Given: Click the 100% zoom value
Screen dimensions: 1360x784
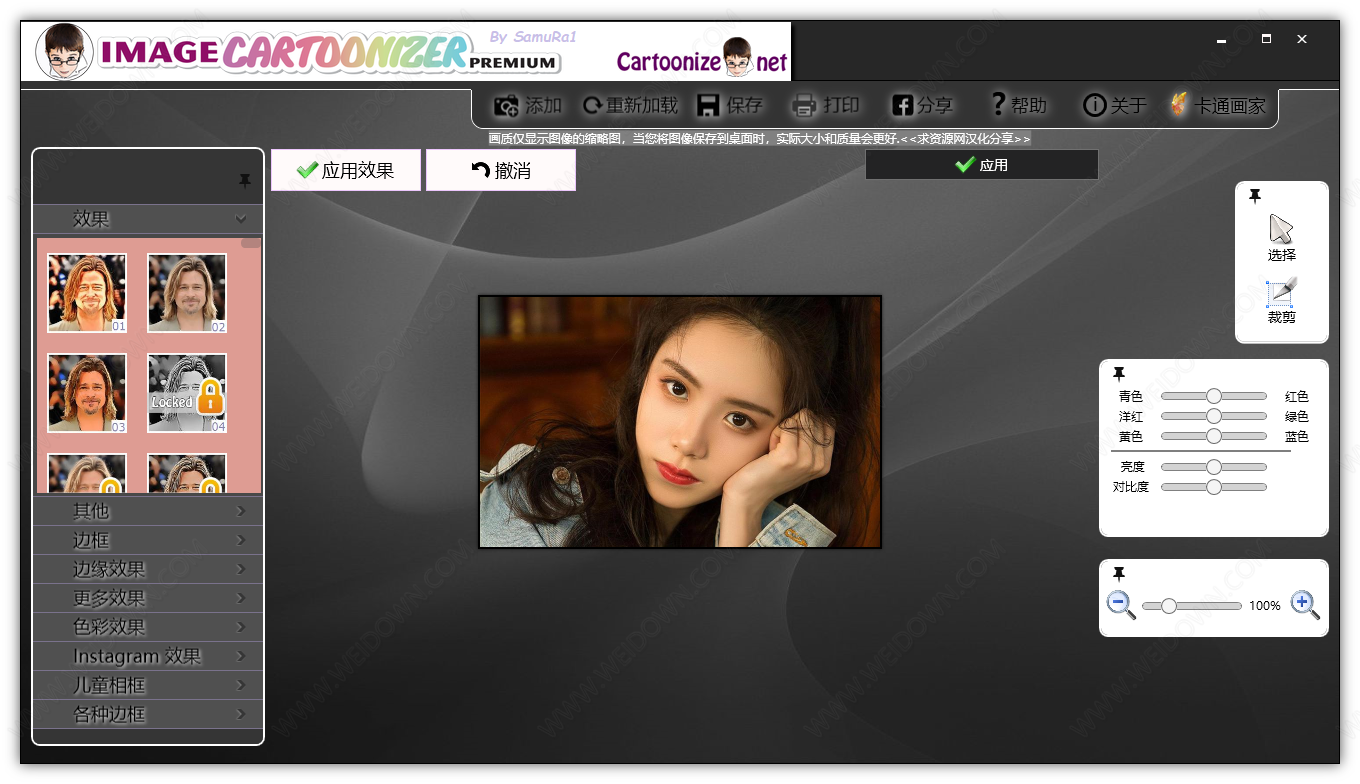Looking at the screenshot, I should tap(1265, 606).
